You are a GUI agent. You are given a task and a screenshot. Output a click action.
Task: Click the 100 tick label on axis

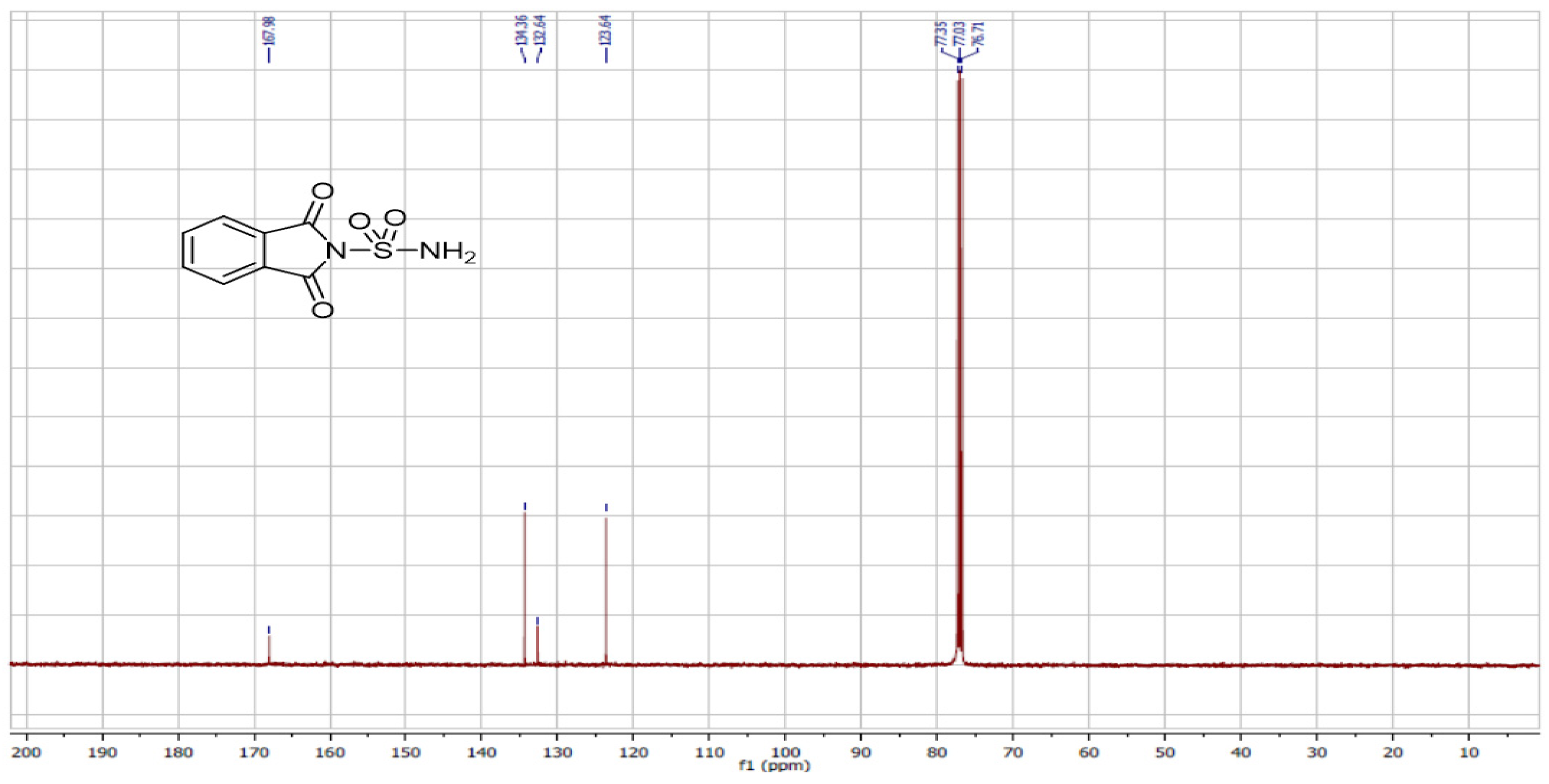click(785, 753)
